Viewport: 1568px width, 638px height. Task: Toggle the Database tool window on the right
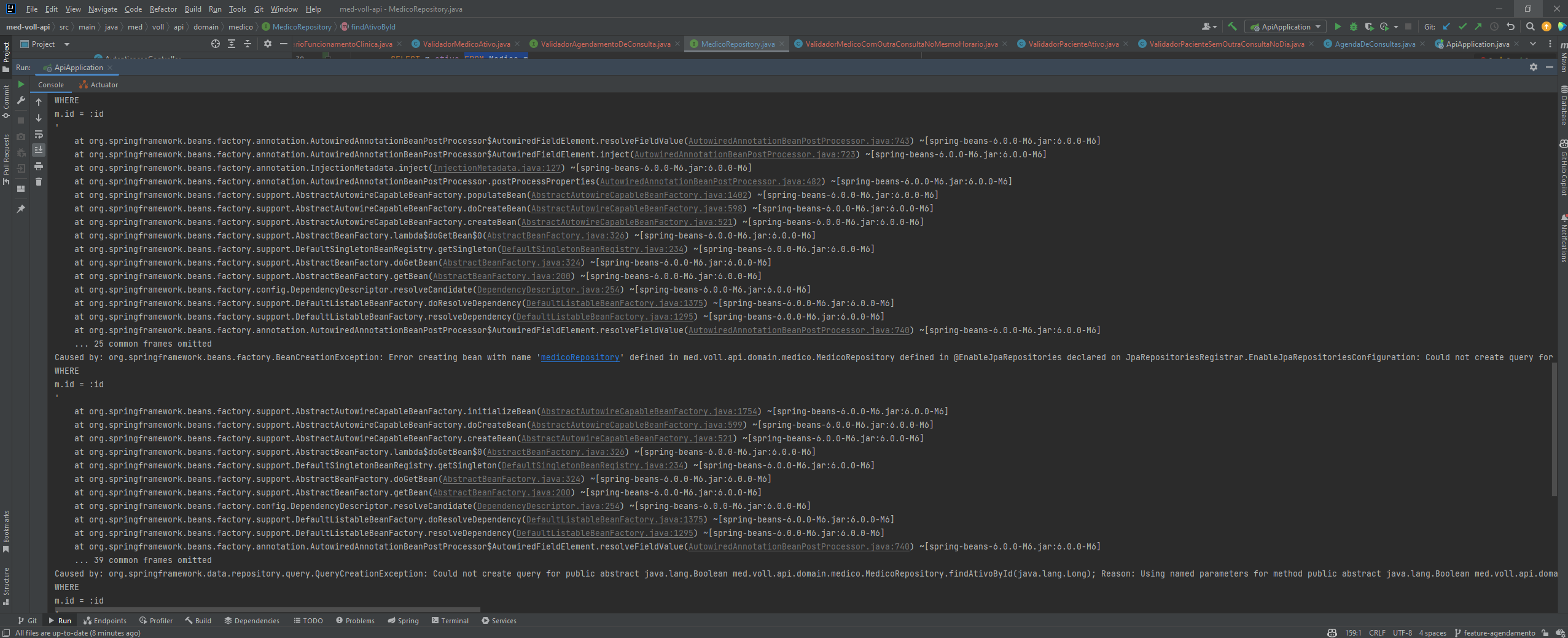click(1563, 106)
